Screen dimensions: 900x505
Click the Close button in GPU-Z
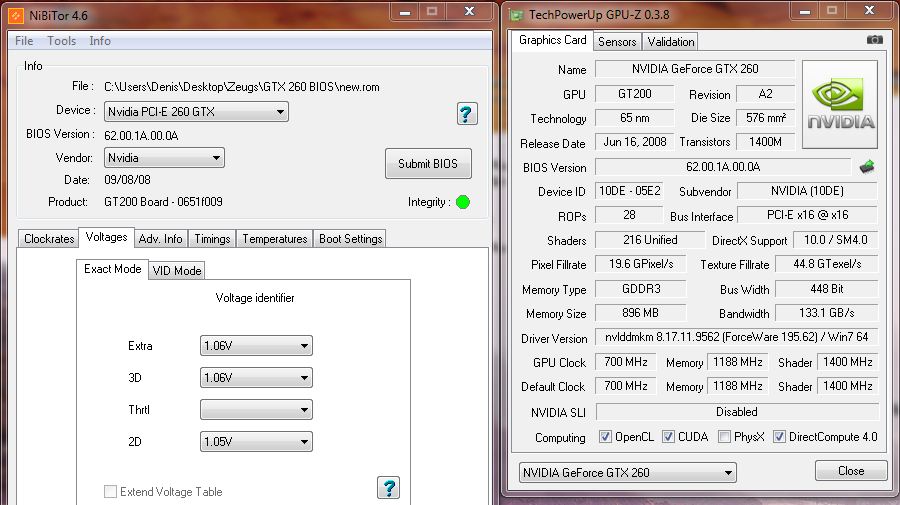click(851, 471)
